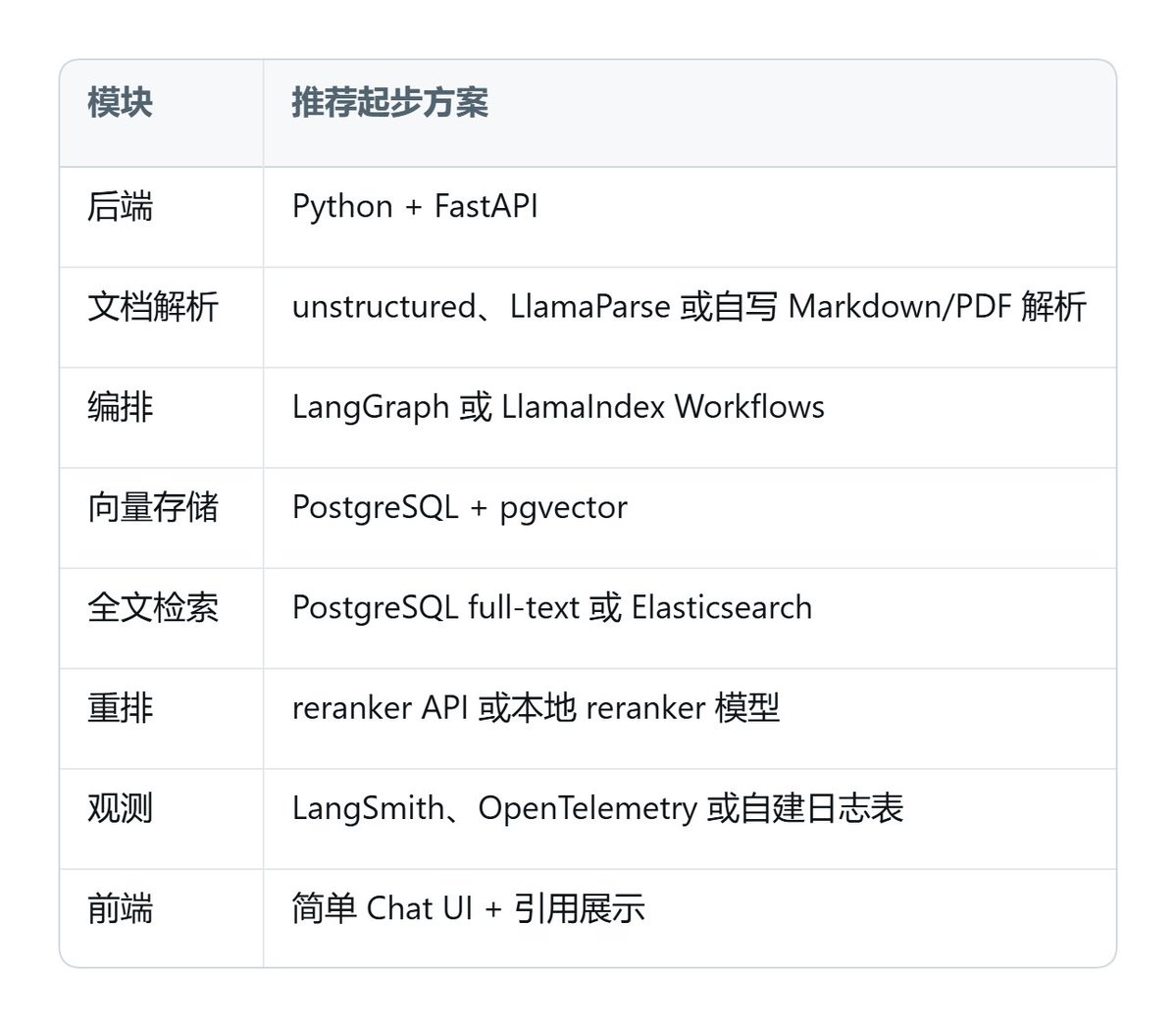Select the 文档解析 row label
Screen dimensions: 1176x1027
pyautogui.click(x=153, y=307)
